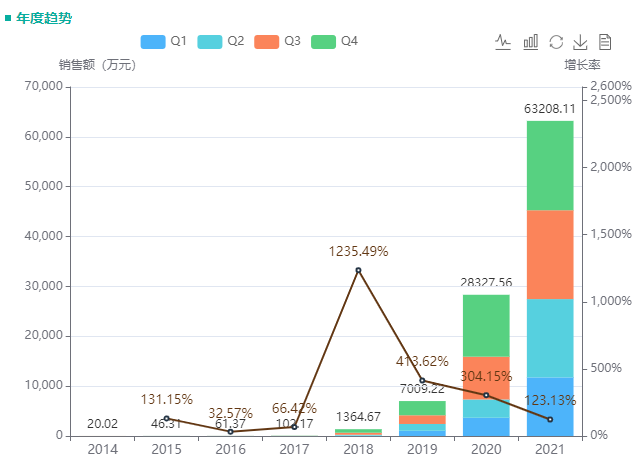The image size is (644, 473).
Task: Save chart as image download icon
Action: tap(580, 41)
